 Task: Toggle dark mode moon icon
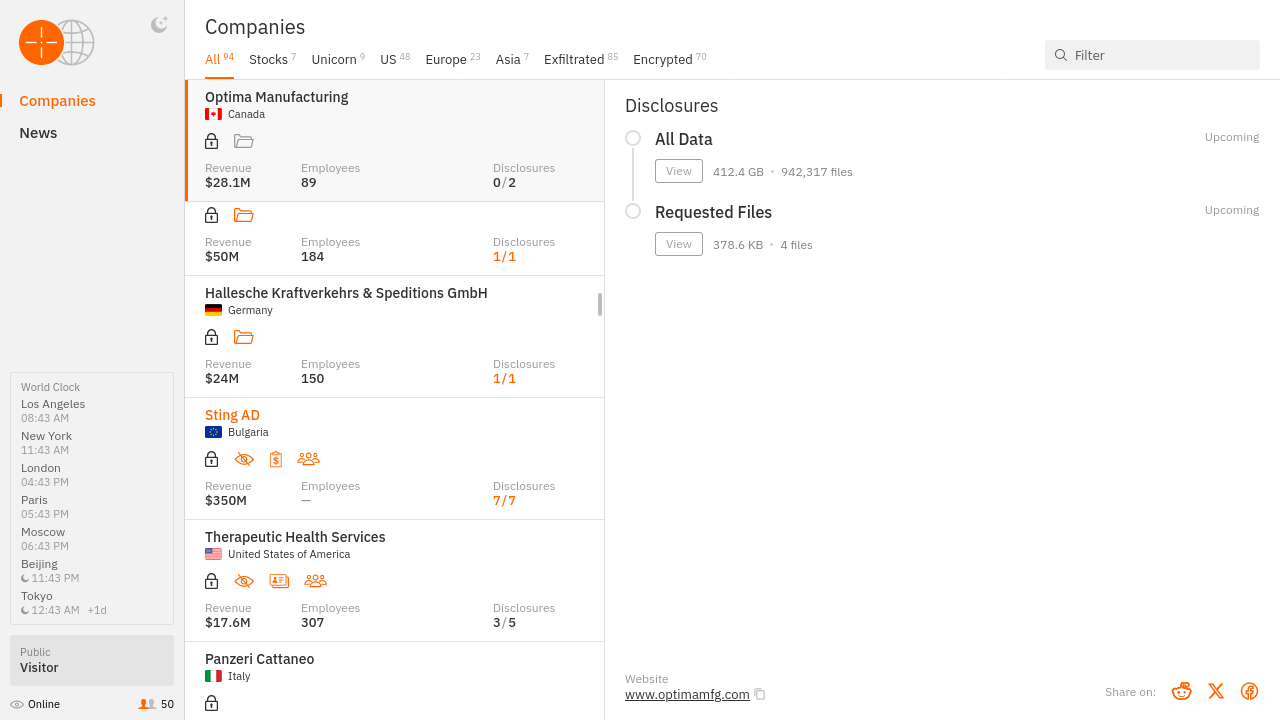(159, 25)
